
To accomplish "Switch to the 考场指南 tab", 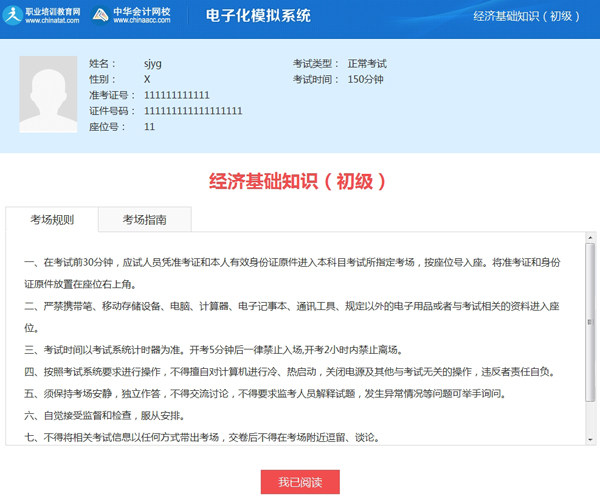I will coord(145,220).
